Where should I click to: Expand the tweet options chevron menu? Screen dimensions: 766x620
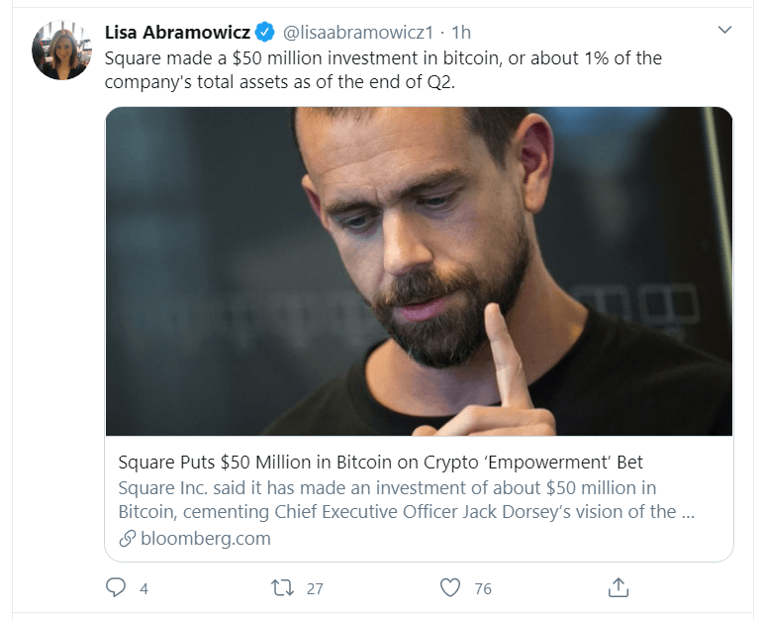[726, 32]
